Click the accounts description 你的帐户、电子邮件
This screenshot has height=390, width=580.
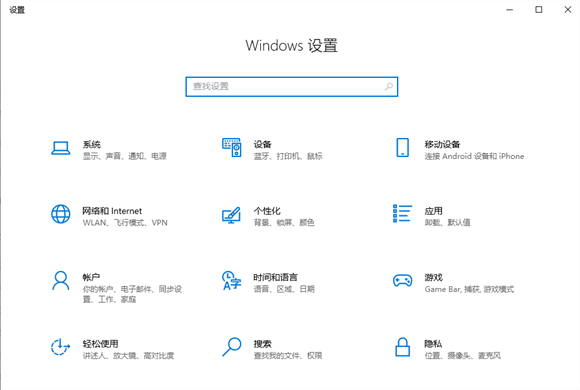[x=132, y=294]
